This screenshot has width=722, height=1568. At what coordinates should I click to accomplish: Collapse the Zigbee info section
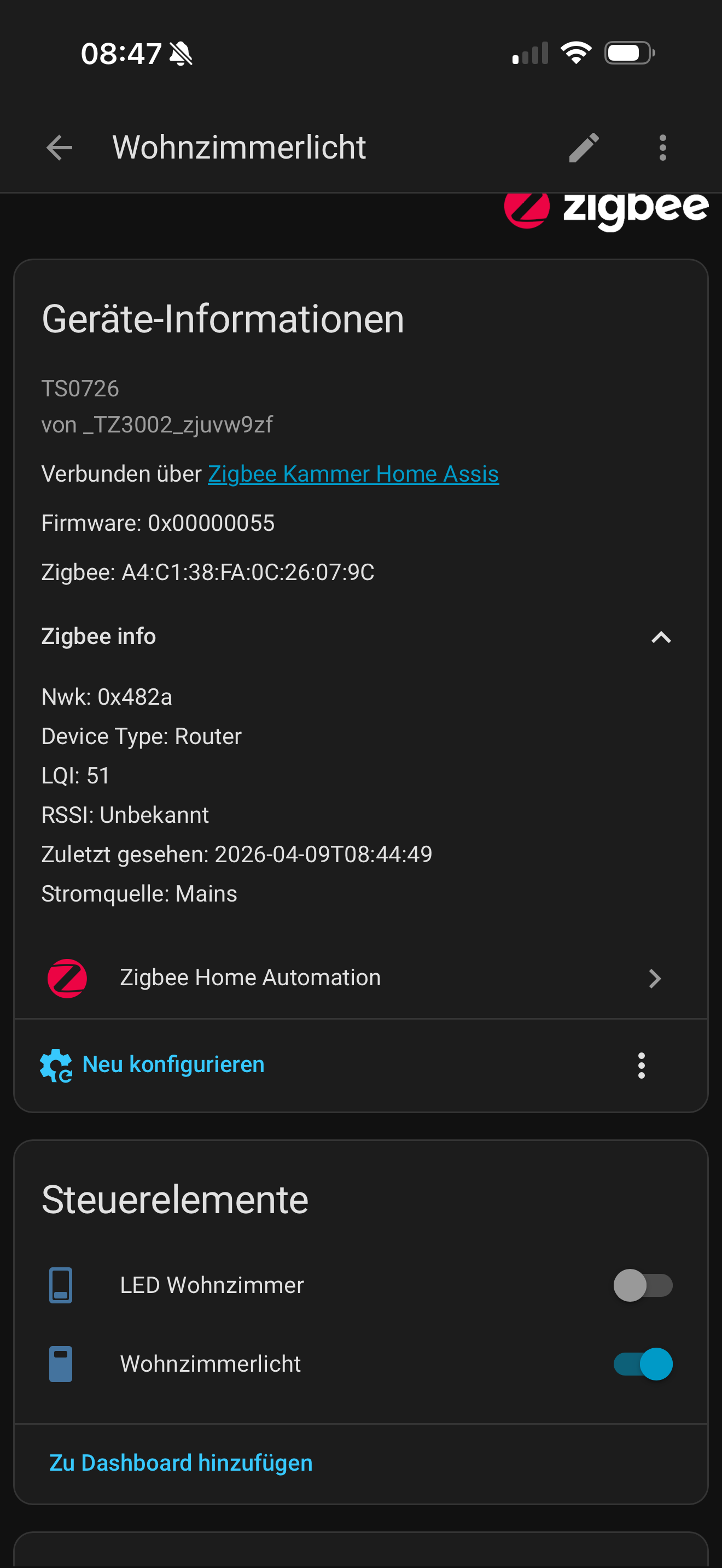[661, 637]
